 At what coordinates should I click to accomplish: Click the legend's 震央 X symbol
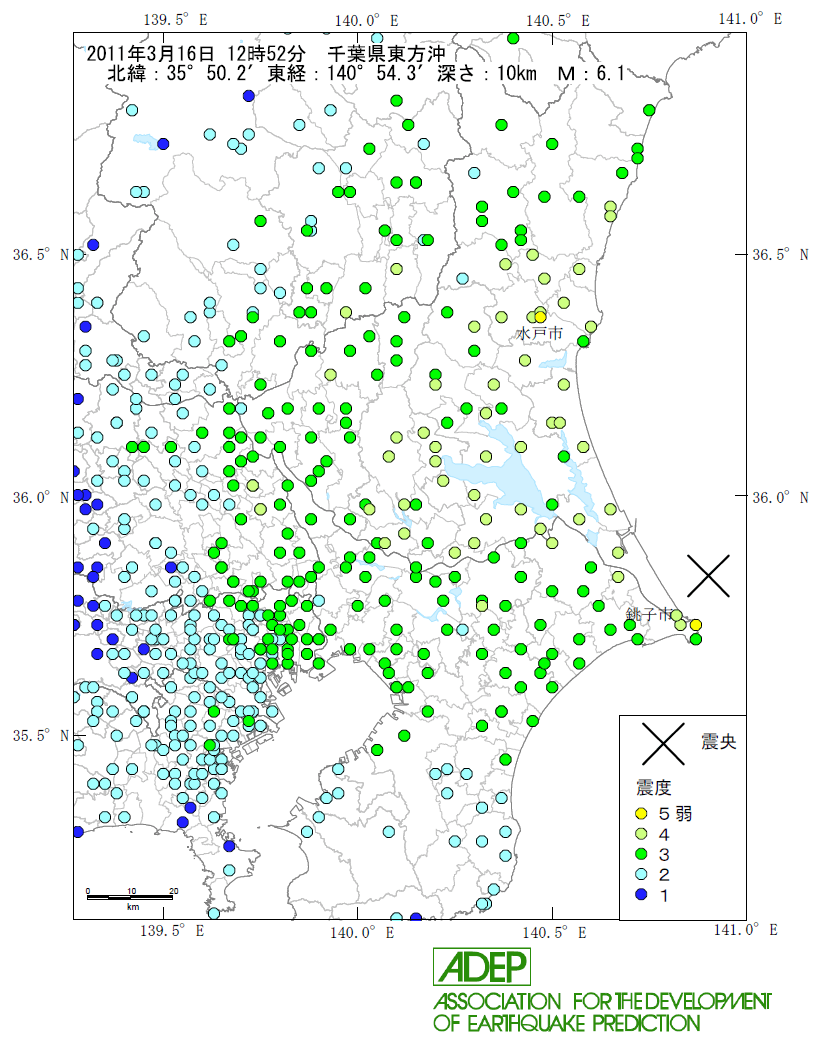(663, 744)
